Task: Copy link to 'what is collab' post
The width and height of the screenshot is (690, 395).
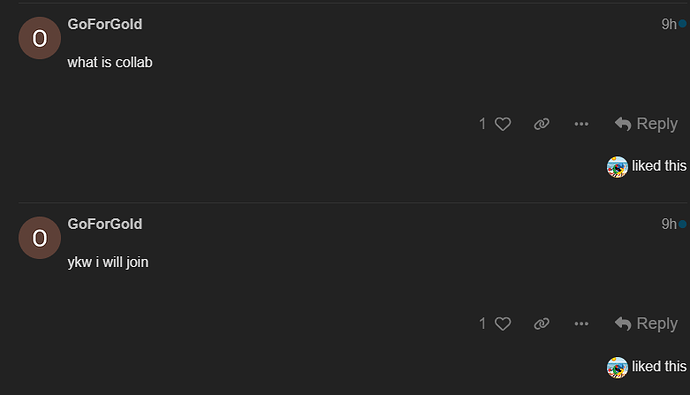Action: click(x=541, y=124)
